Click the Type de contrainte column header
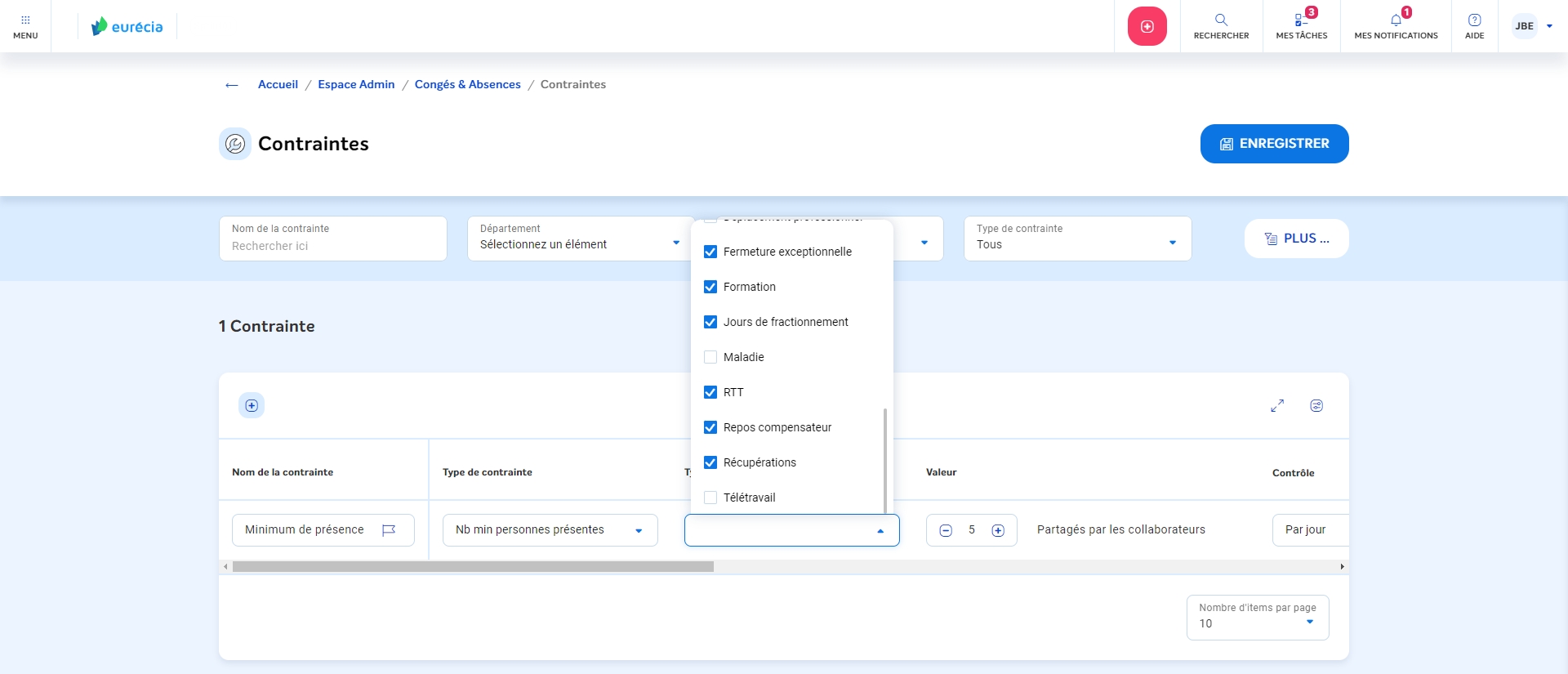 click(488, 472)
